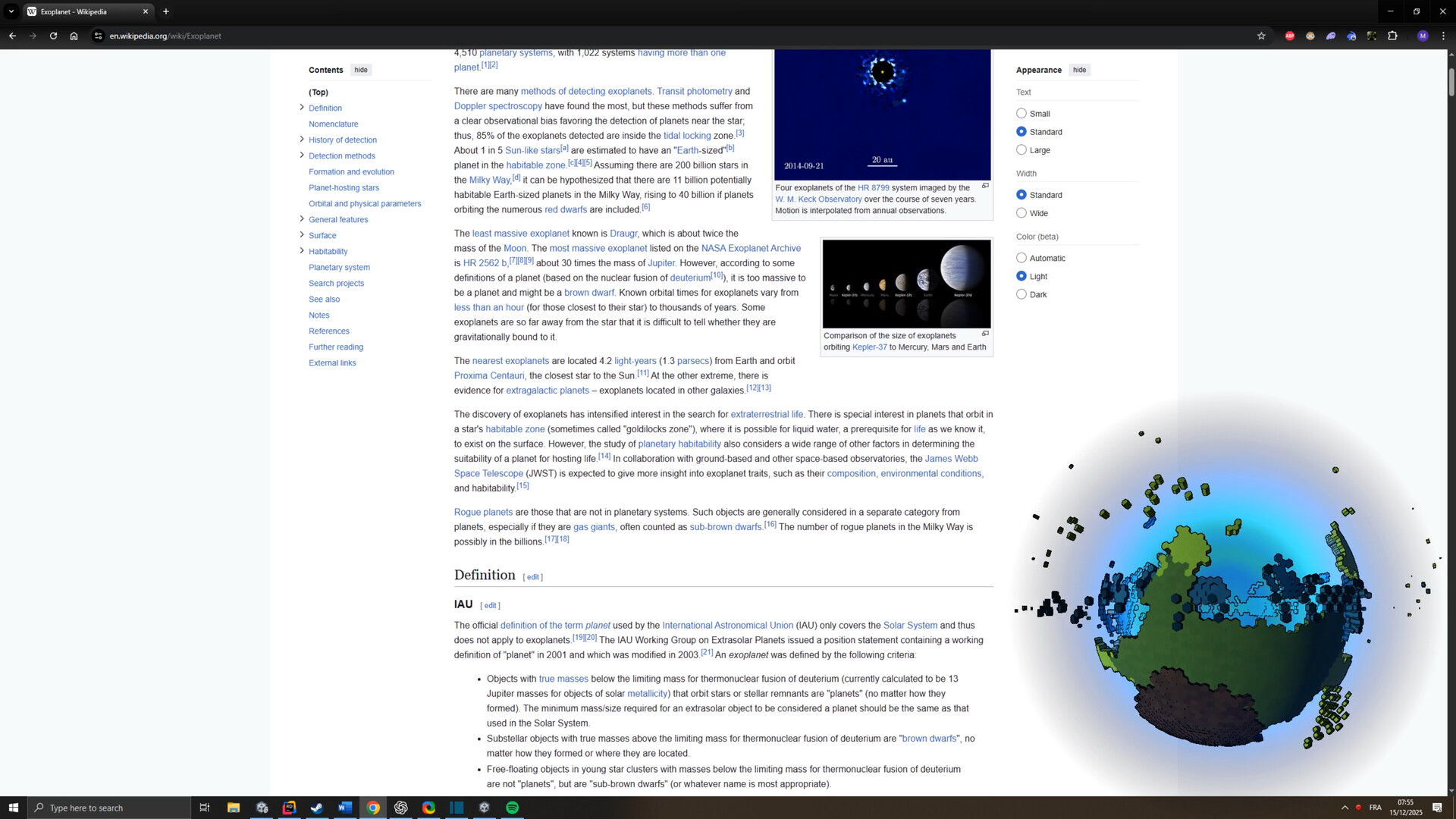
Task: Click the Chrome profile avatar M
Action: click(x=1422, y=36)
